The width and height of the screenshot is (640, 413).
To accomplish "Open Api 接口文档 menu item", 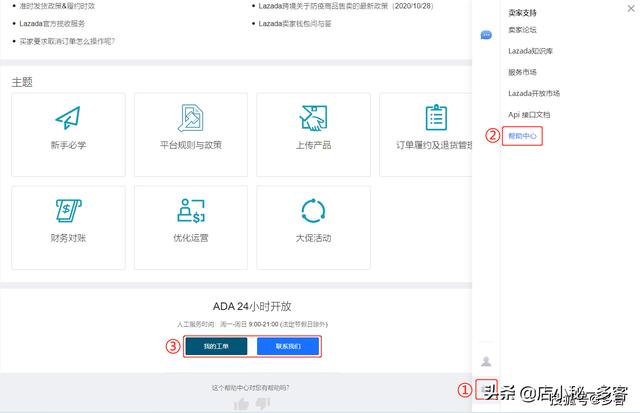I will coord(529,115).
